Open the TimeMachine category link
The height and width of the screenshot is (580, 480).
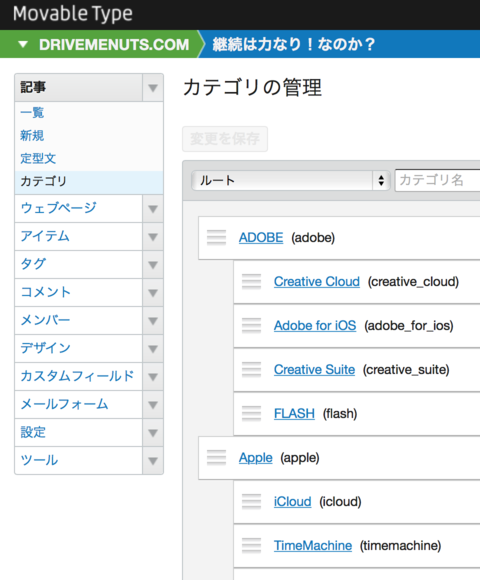pyautogui.click(x=313, y=546)
